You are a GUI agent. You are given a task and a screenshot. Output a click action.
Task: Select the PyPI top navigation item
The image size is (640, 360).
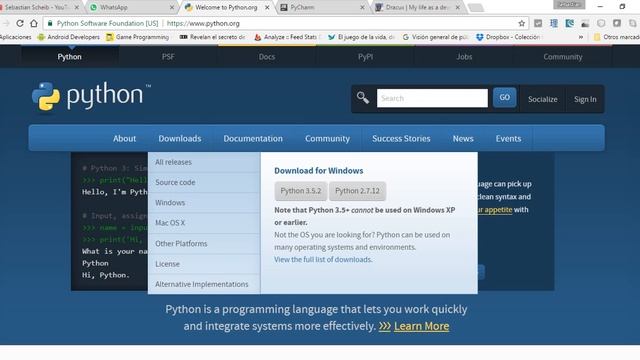tap(365, 57)
